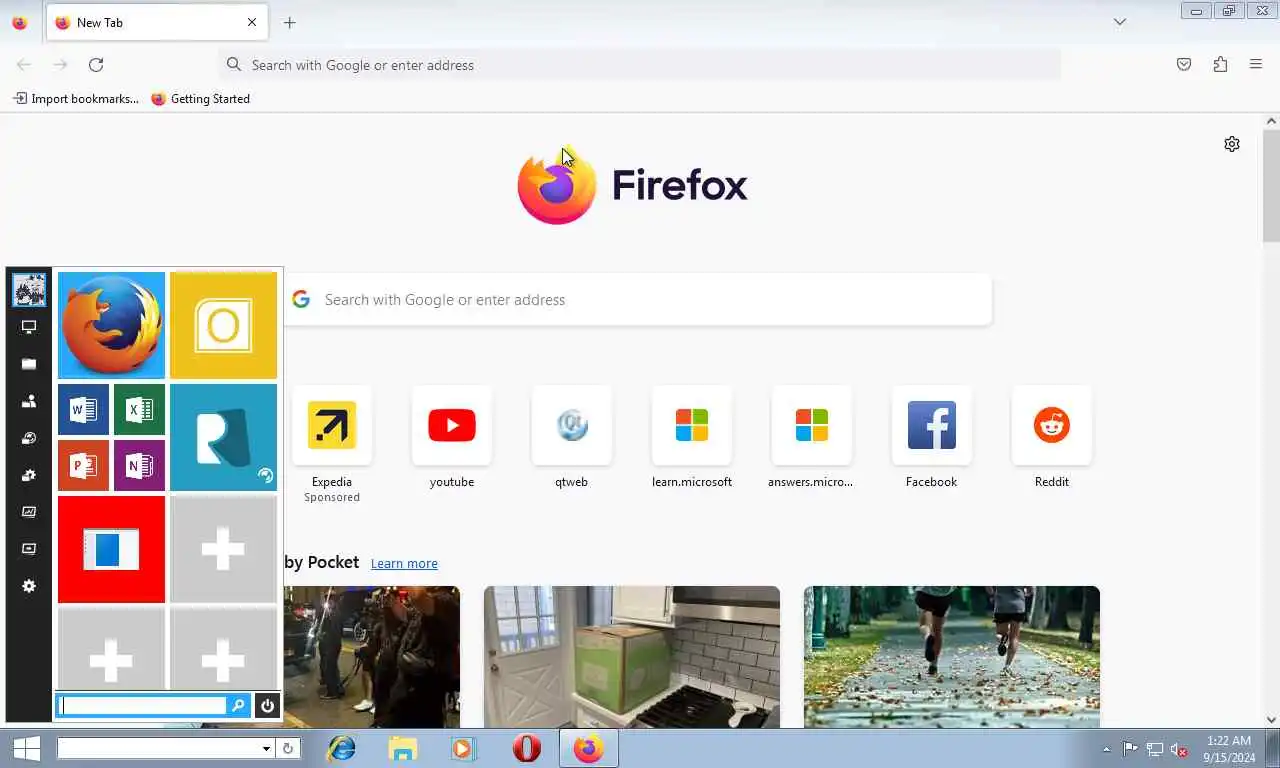
Task: Click the user account picture in start menu
Action: click(29, 290)
